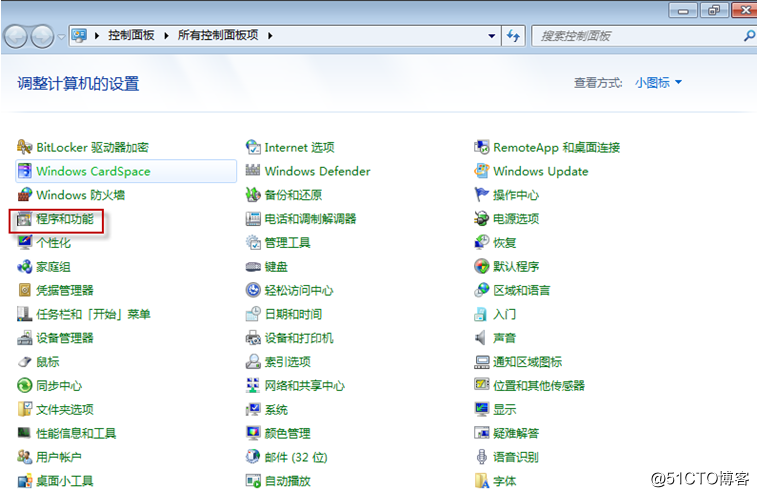Viewport: 759px width, 497px height.
Task: Click the 同步中心 sync icon
Action: [24, 385]
